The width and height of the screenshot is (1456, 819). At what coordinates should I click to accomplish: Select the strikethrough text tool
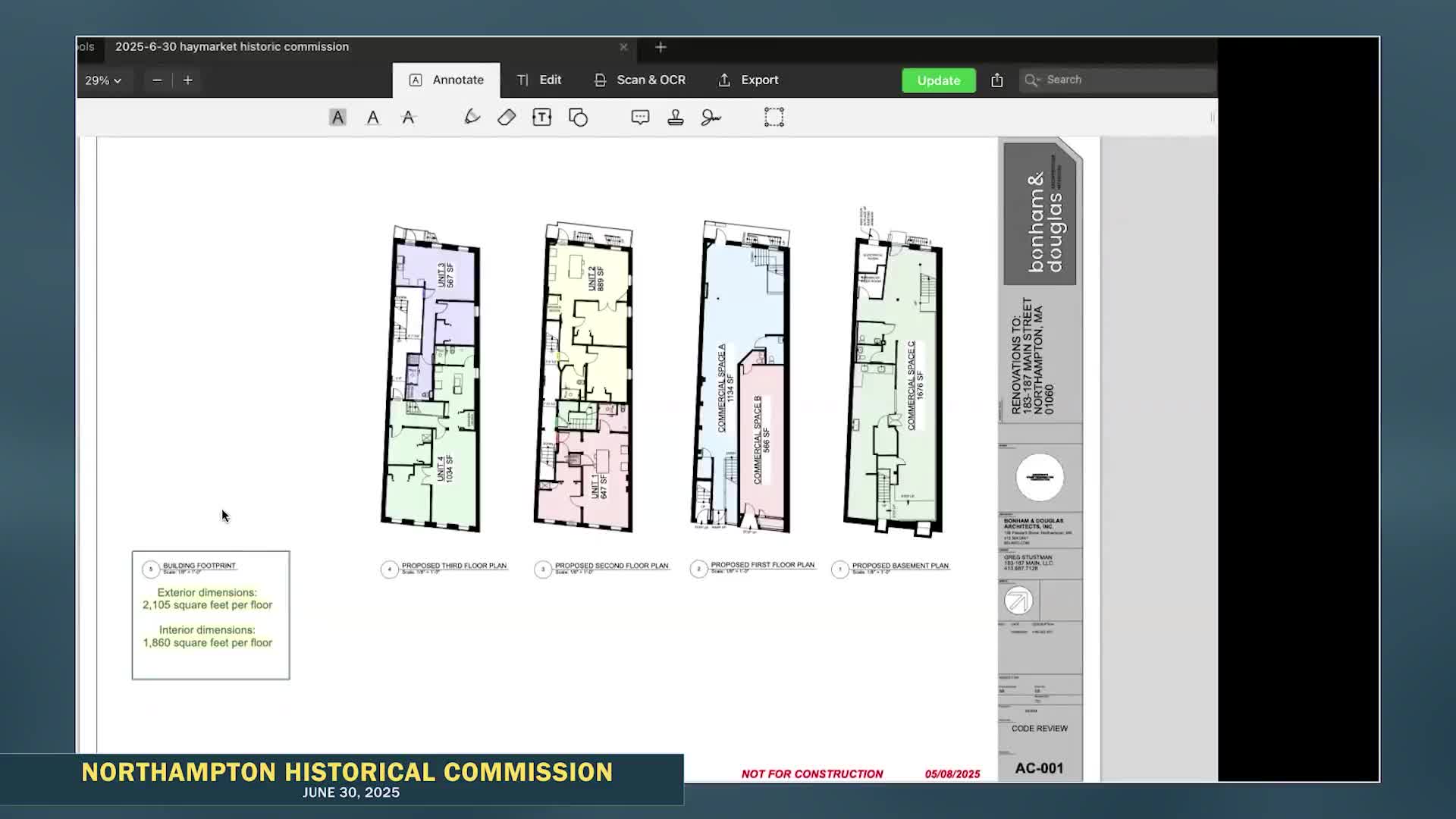[x=409, y=117]
